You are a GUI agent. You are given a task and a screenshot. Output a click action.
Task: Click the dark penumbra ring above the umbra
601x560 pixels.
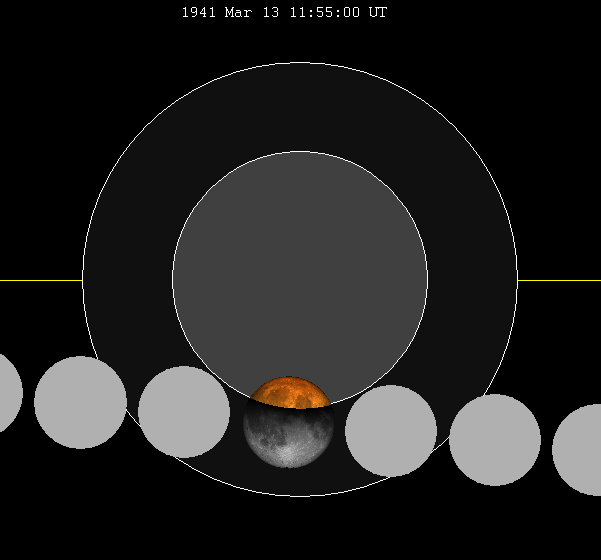tap(300, 107)
